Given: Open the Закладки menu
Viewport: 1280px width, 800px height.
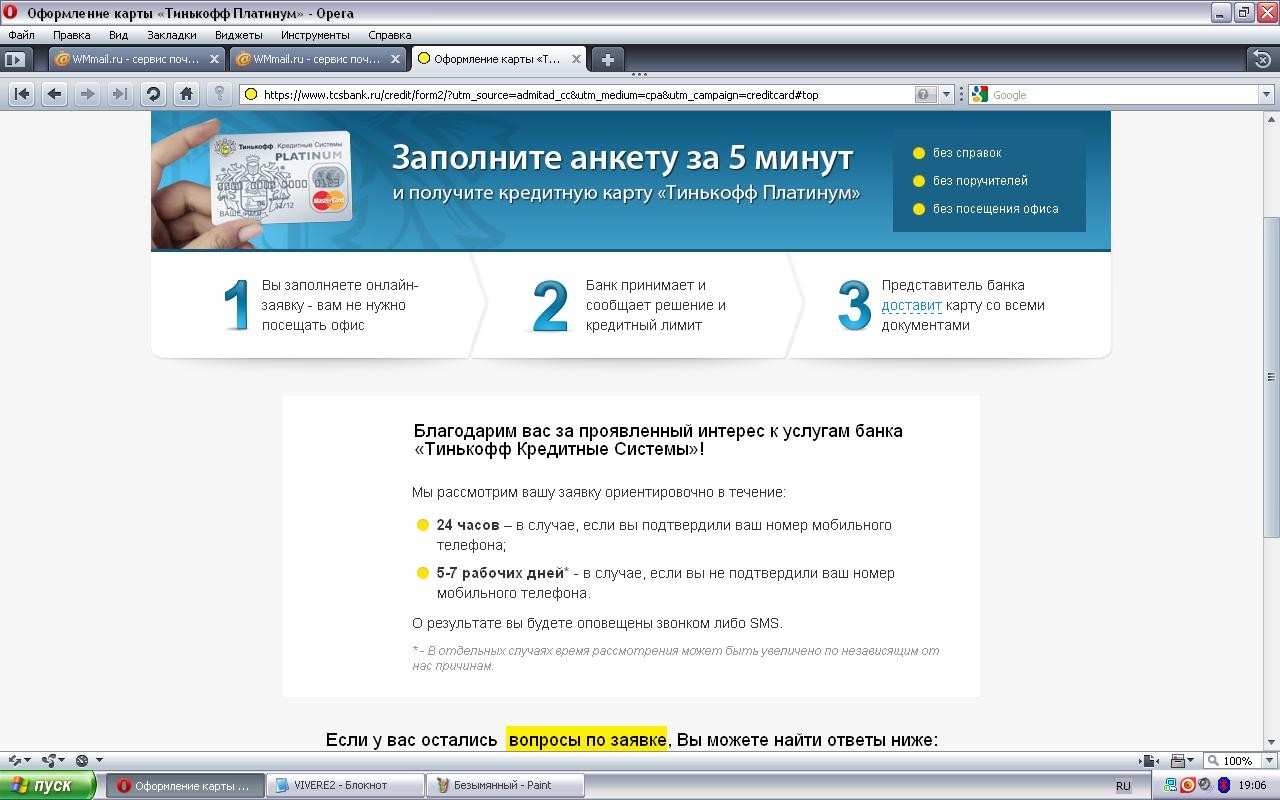Looking at the screenshot, I should [x=171, y=35].
